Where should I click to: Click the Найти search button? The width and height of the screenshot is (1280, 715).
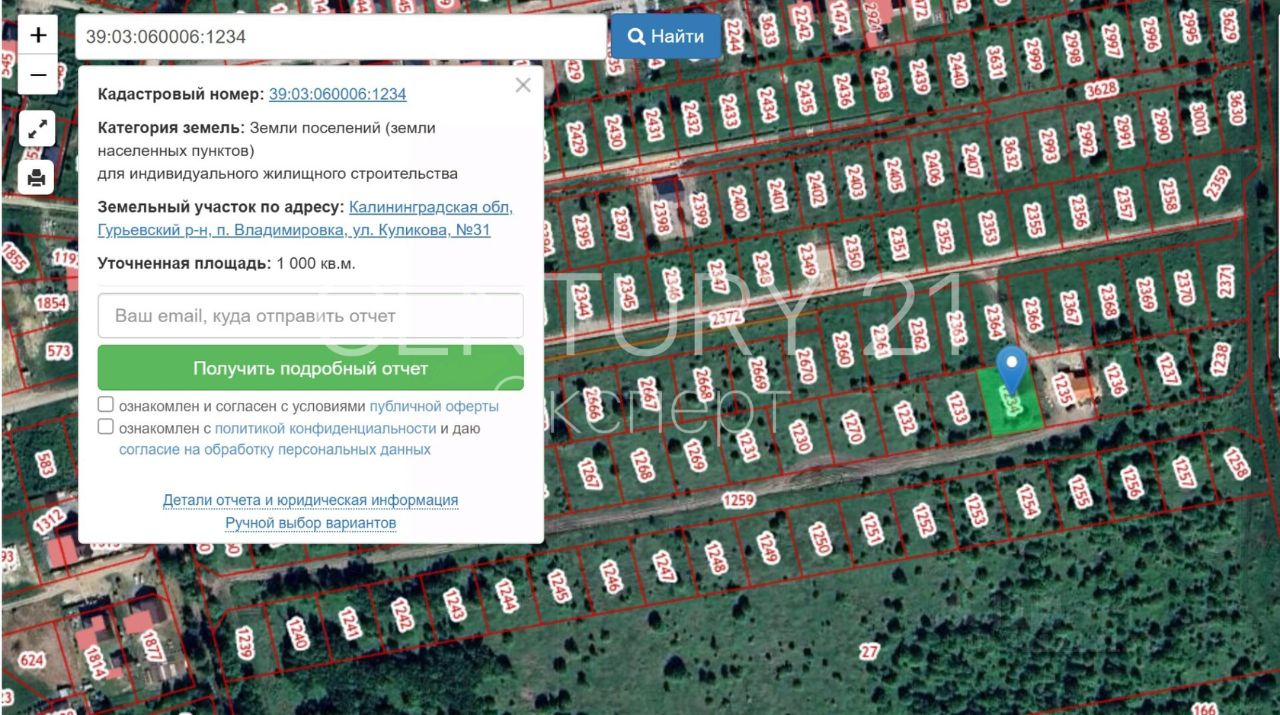coord(666,36)
